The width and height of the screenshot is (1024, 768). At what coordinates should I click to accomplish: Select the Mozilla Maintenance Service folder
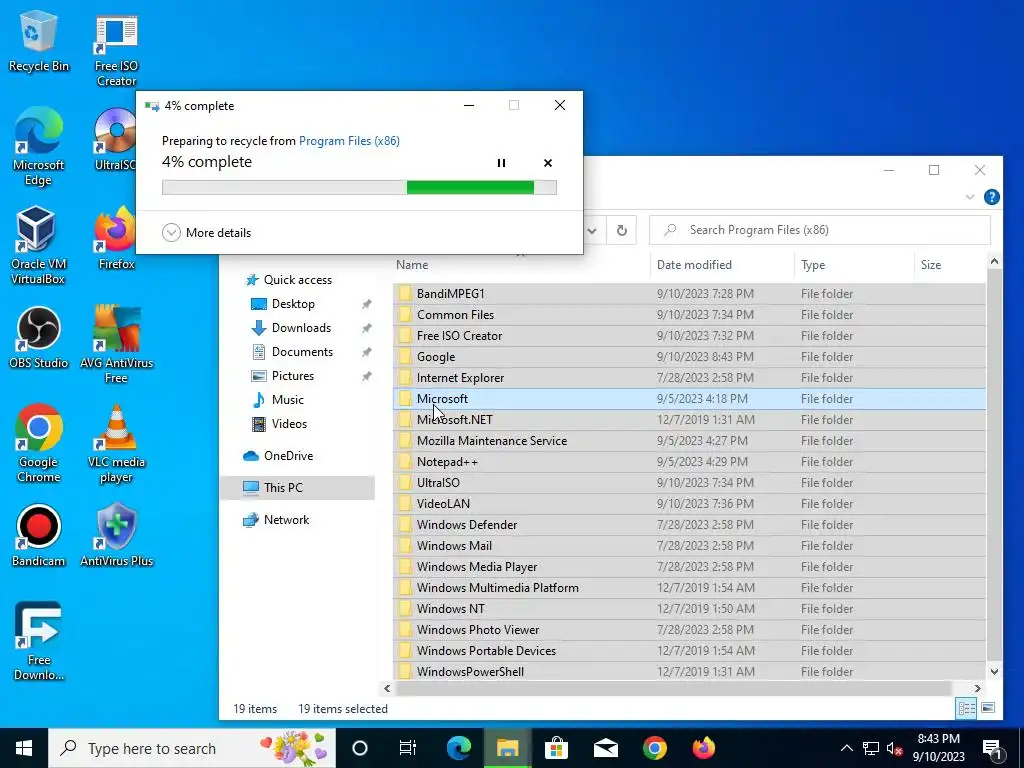point(689,441)
